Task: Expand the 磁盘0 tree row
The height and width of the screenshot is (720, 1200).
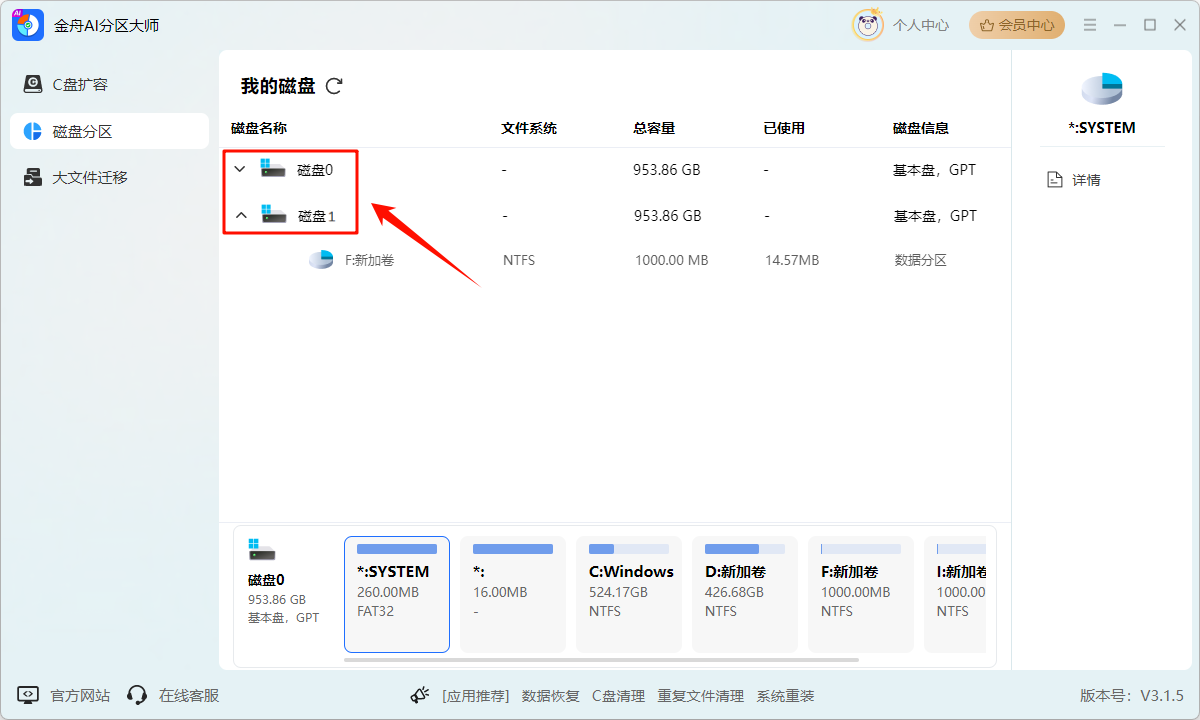Action: tap(239, 169)
